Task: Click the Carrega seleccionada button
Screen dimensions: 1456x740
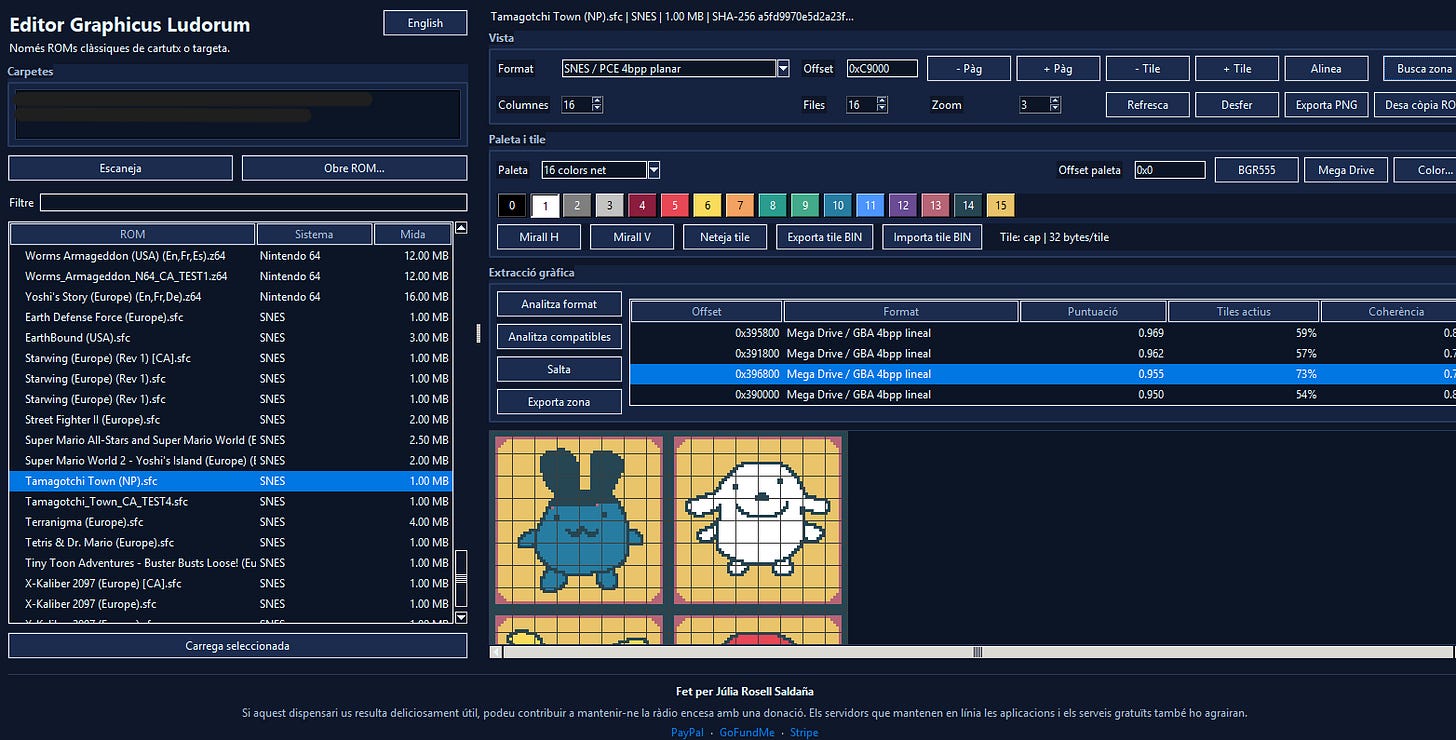Action: click(237, 646)
